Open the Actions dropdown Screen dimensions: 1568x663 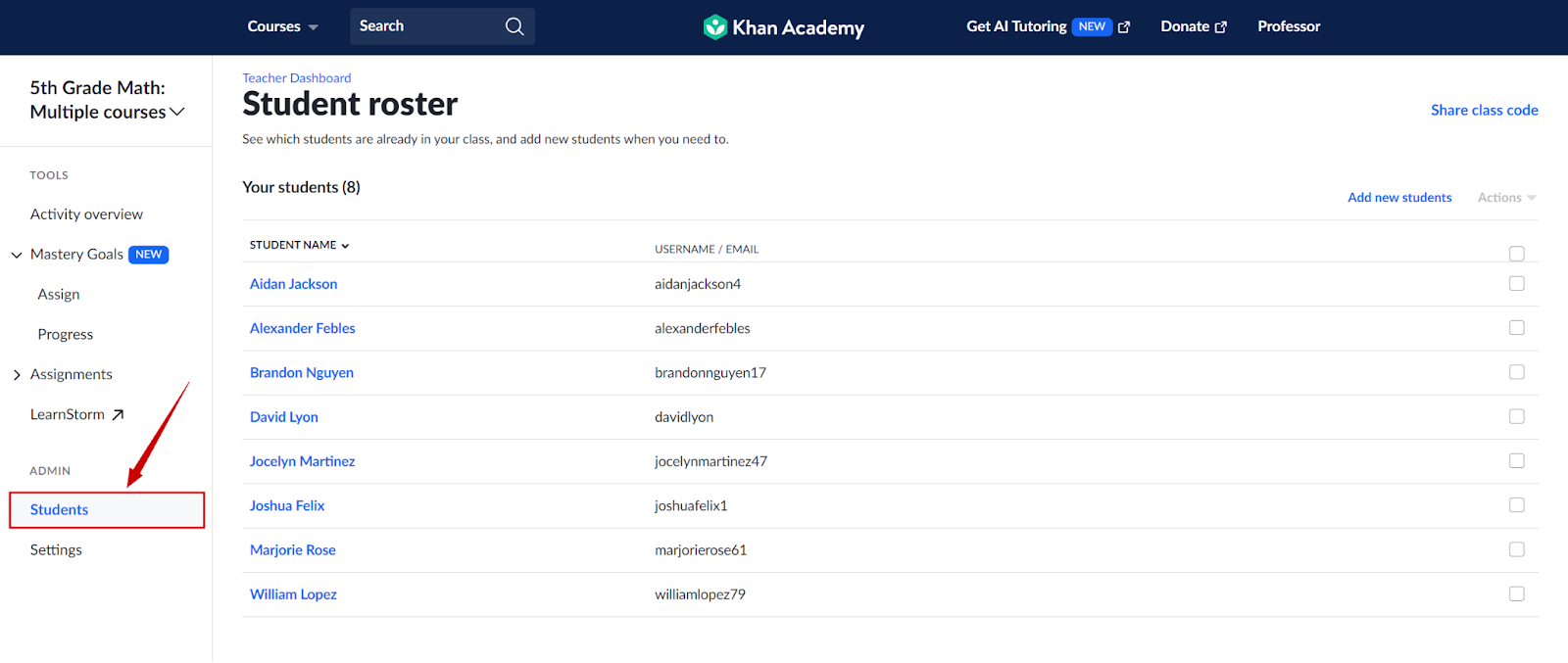coord(1505,197)
